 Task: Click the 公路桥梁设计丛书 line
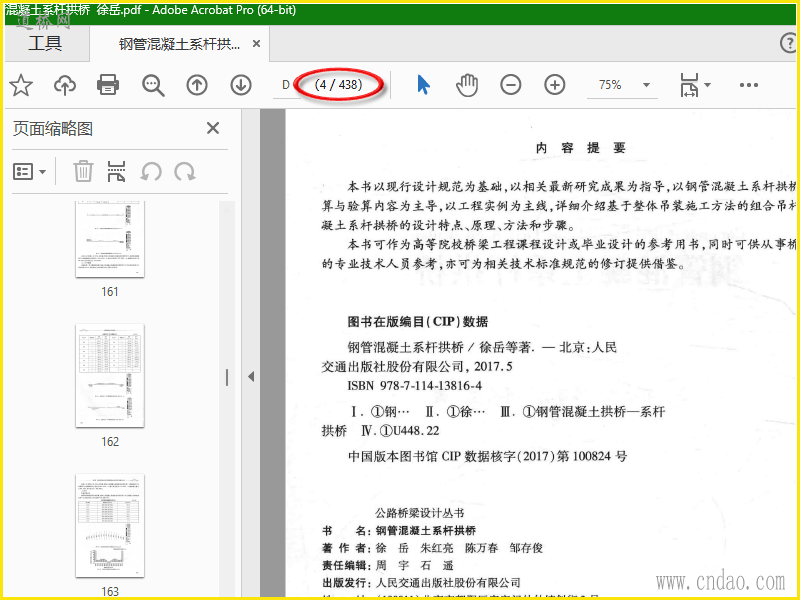[420, 513]
